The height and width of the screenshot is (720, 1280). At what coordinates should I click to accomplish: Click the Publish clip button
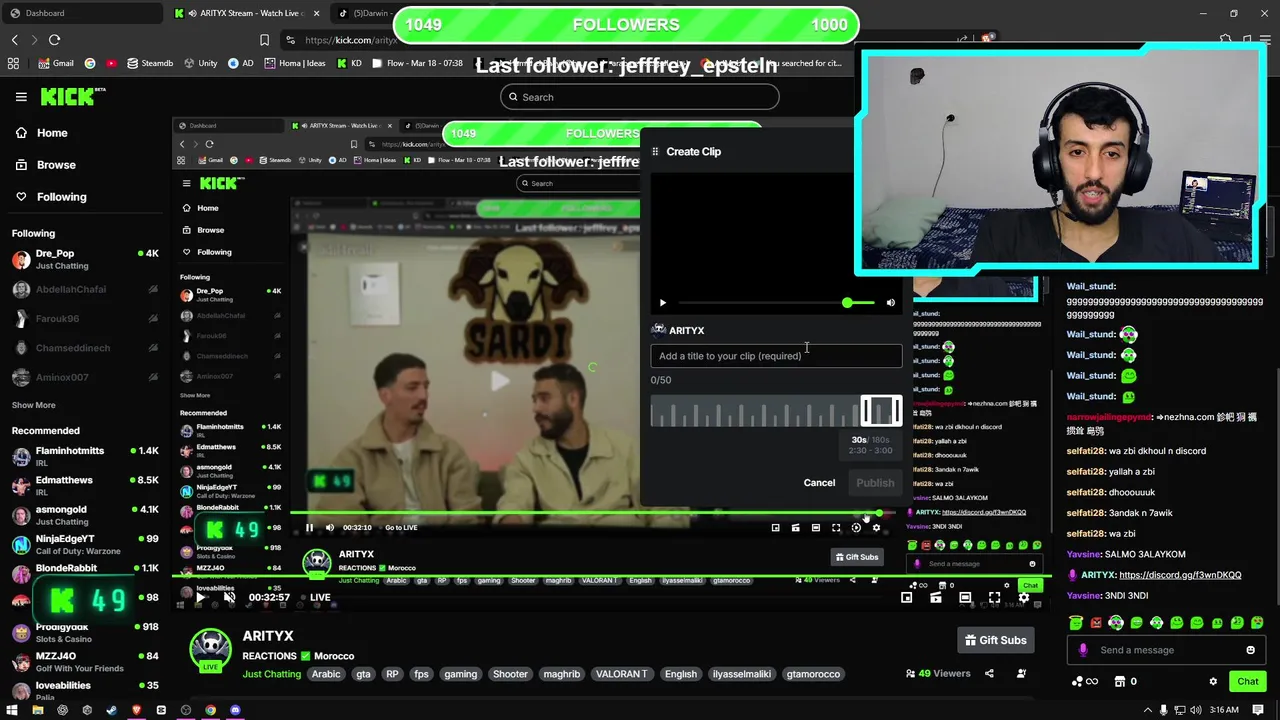click(875, 483)
